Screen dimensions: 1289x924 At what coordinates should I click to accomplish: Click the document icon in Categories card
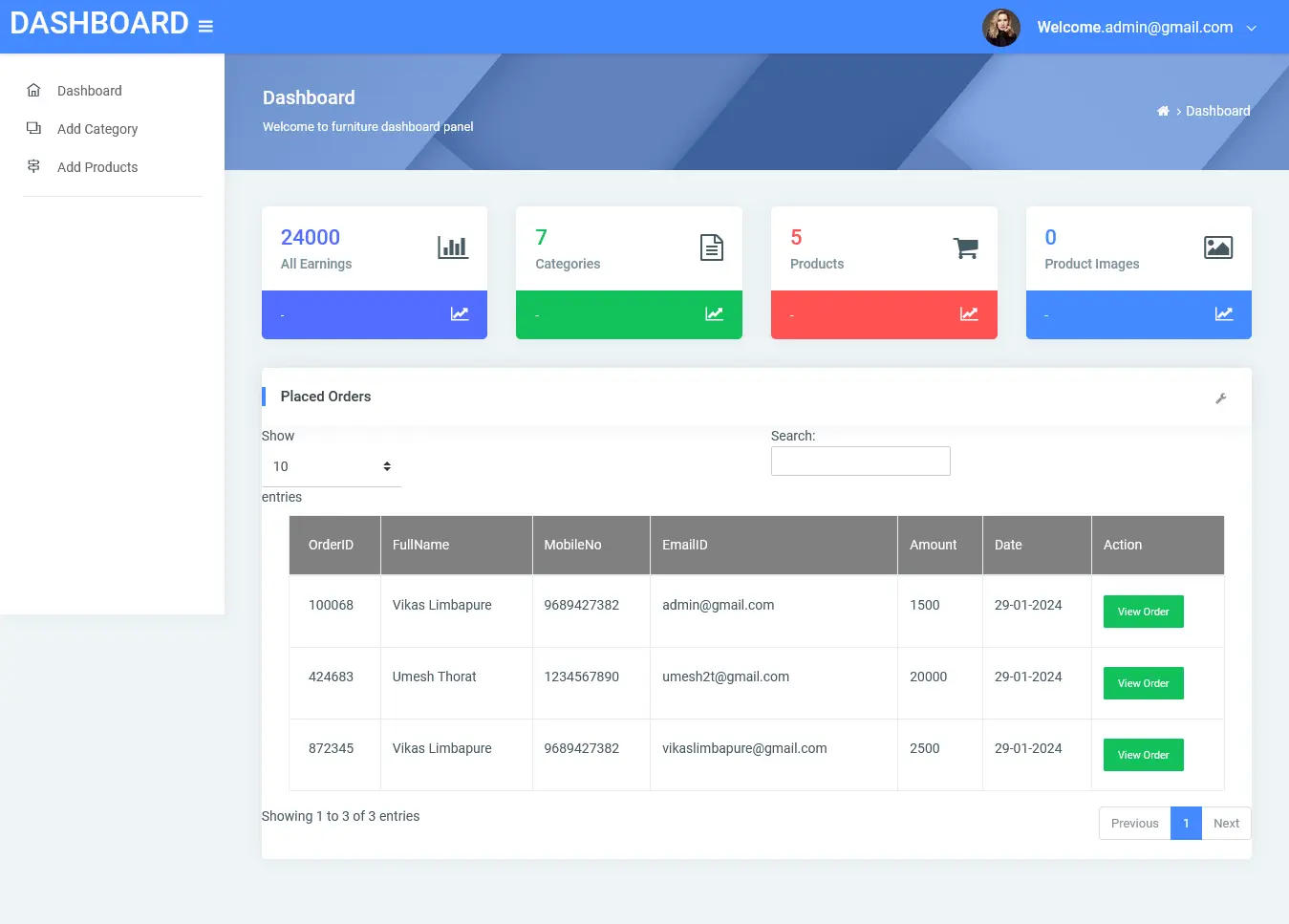click(x=712, y=247)
